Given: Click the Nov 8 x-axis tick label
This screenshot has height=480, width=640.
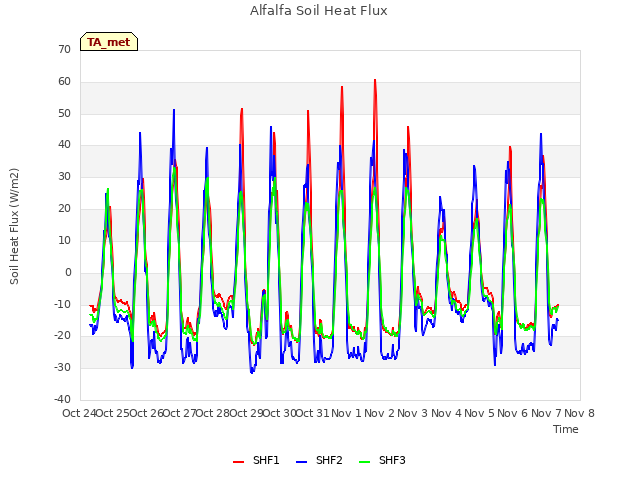Looking at the screenshot, I should tap(580, 413).
